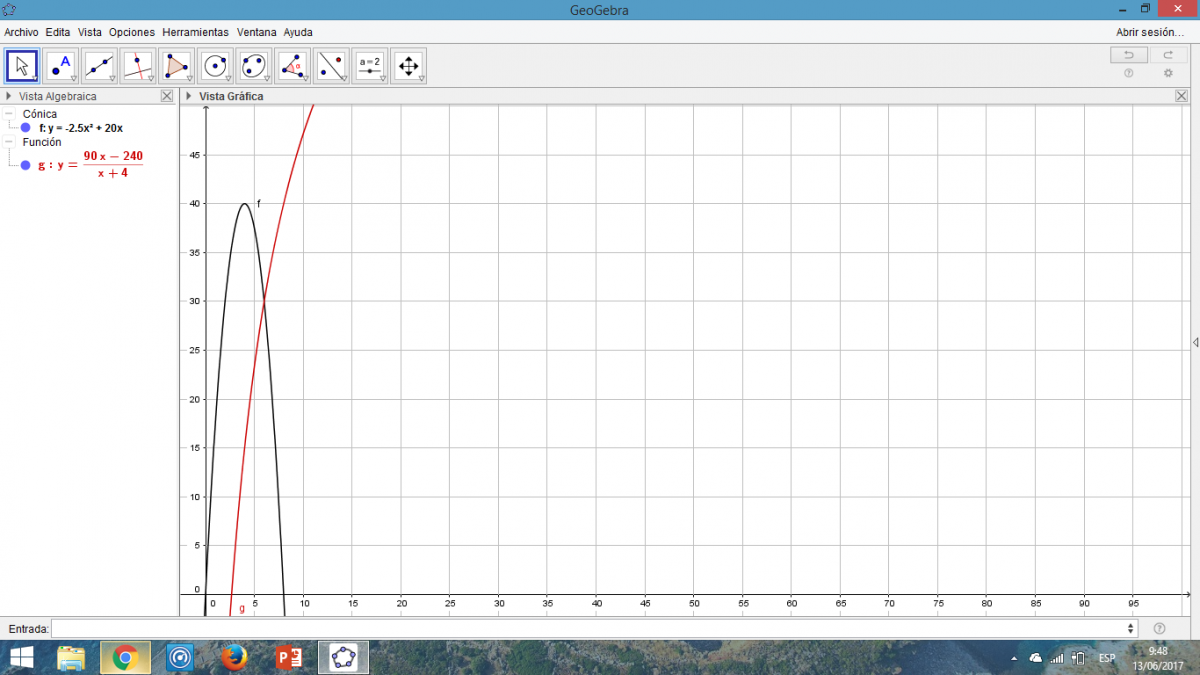Open the input bar command dropdown
The image size is (1200, 675).
[1131, 628]
